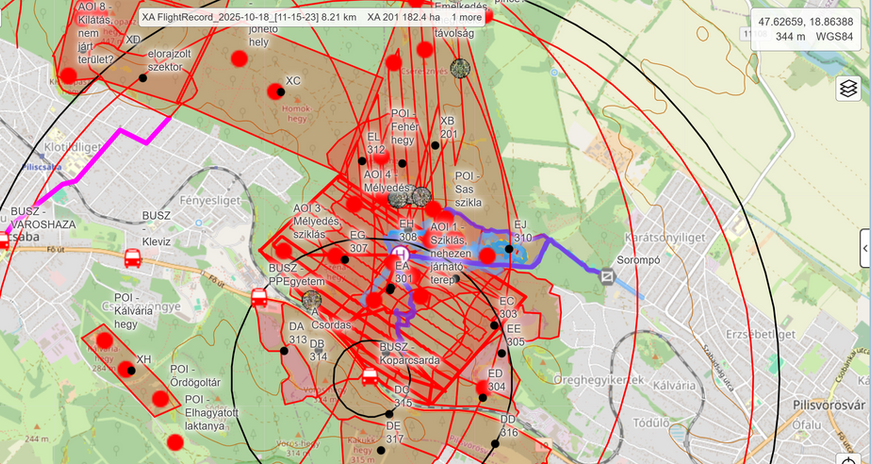Click the BUSZ - Kleviz bus icon
The height and width of the screenshot is (464, 871).
(133, 259)
